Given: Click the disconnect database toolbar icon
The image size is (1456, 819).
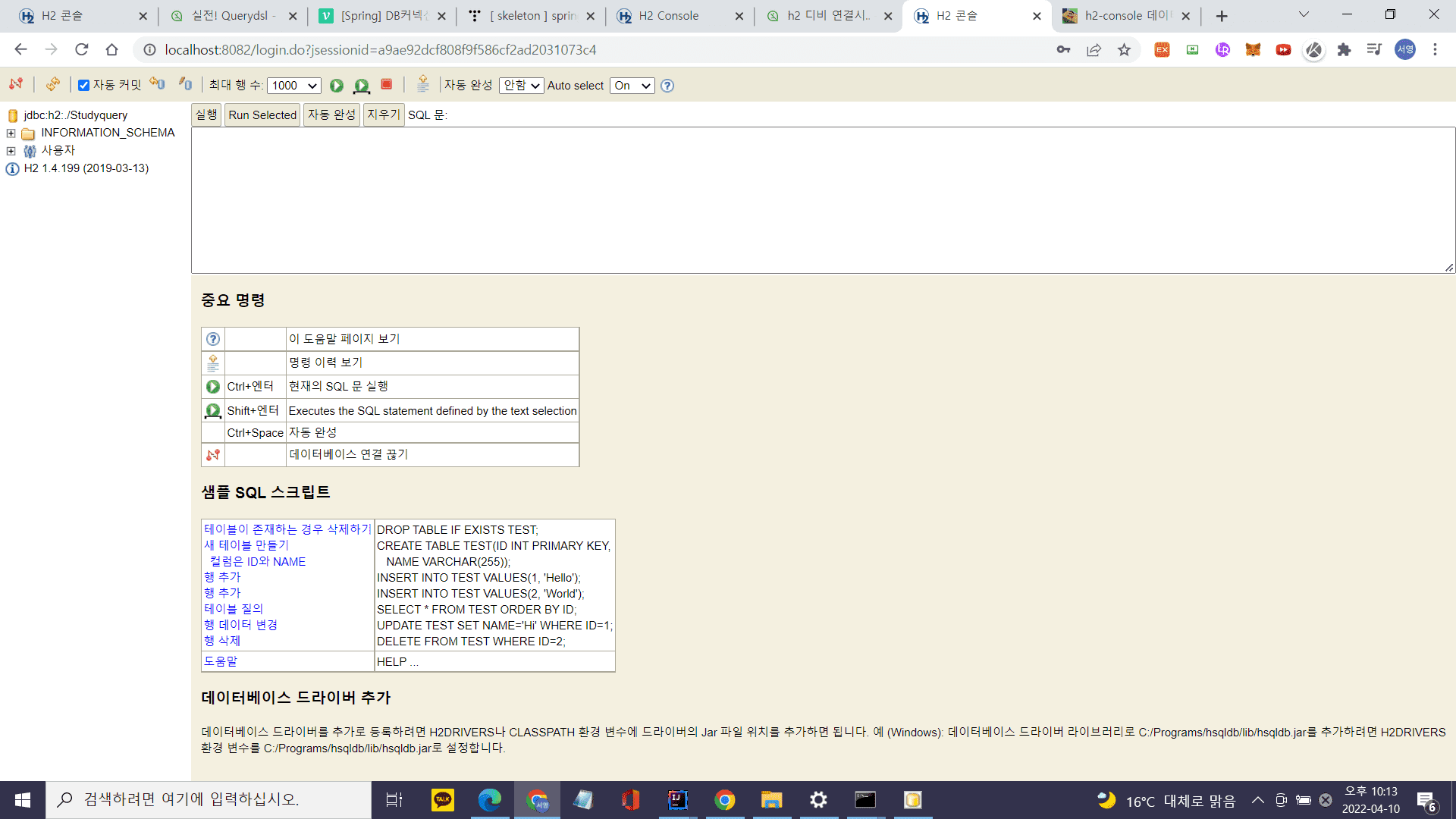Looking at the screenshot, I should coord(16,84).
